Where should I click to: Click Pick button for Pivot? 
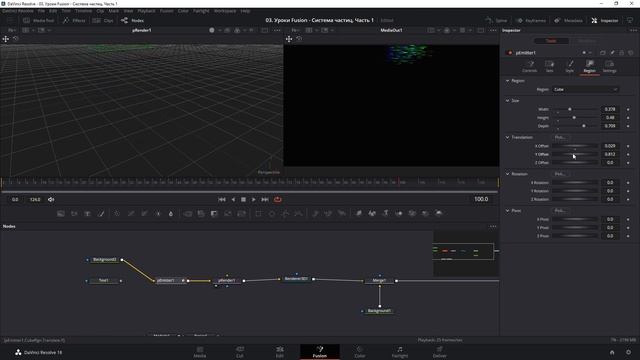point(560,211)
